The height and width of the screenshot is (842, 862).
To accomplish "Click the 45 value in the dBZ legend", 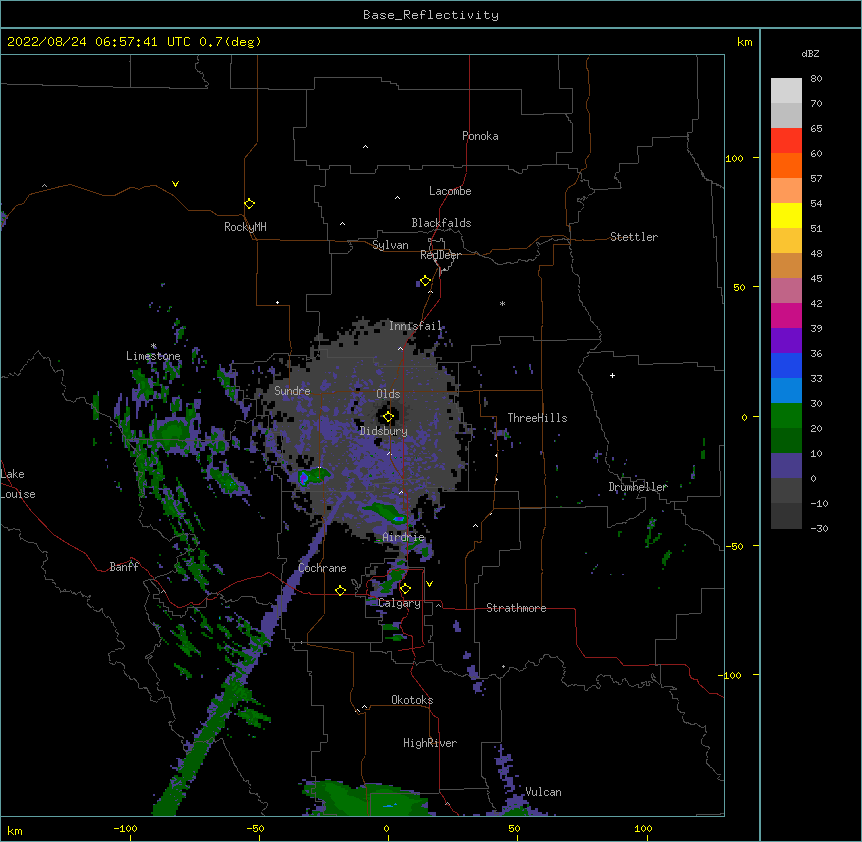I will (x=816, y=278).
